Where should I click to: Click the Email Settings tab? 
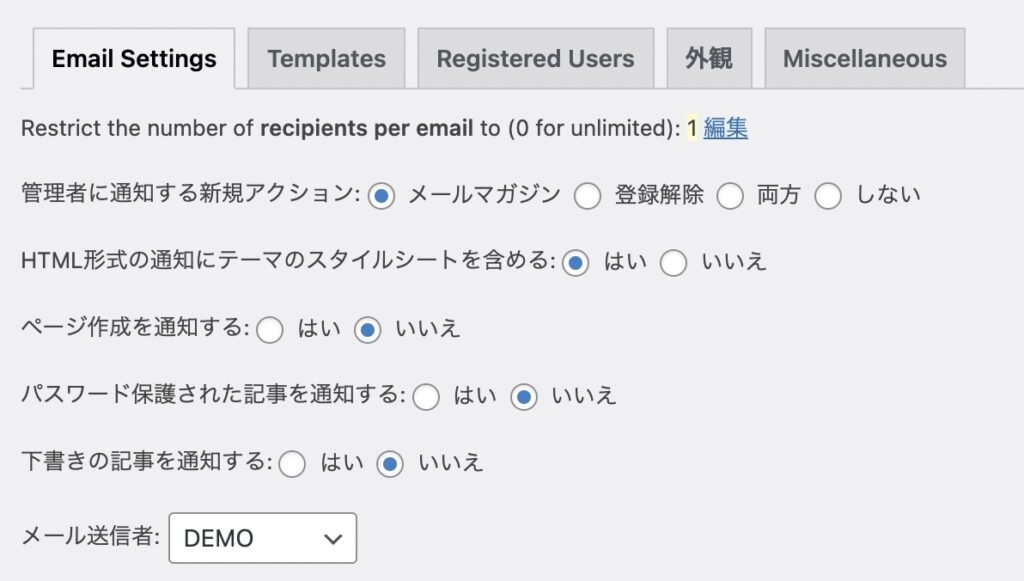click(x=134, y=59)
